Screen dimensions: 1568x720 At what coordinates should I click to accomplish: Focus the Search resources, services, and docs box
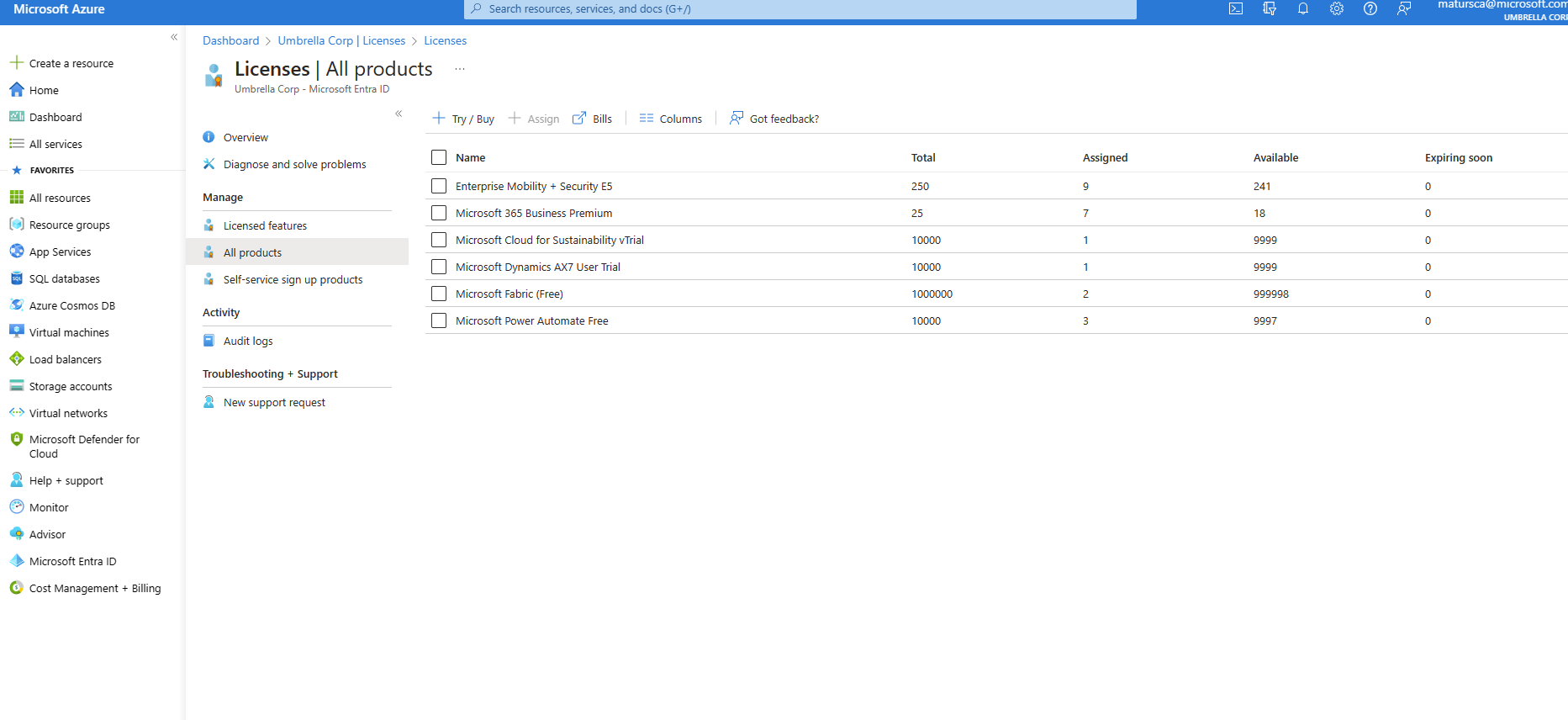pyautogui.click(x=800, y=9)
